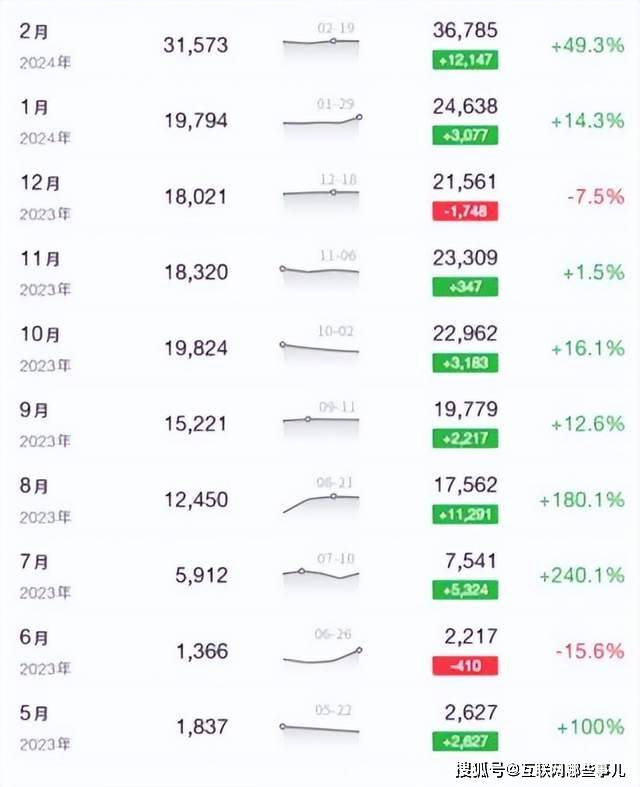Image resolution: width=640 pixels, height=787 pixels.
Task: Click the +100% growth percentage
Action: (591, 727)
